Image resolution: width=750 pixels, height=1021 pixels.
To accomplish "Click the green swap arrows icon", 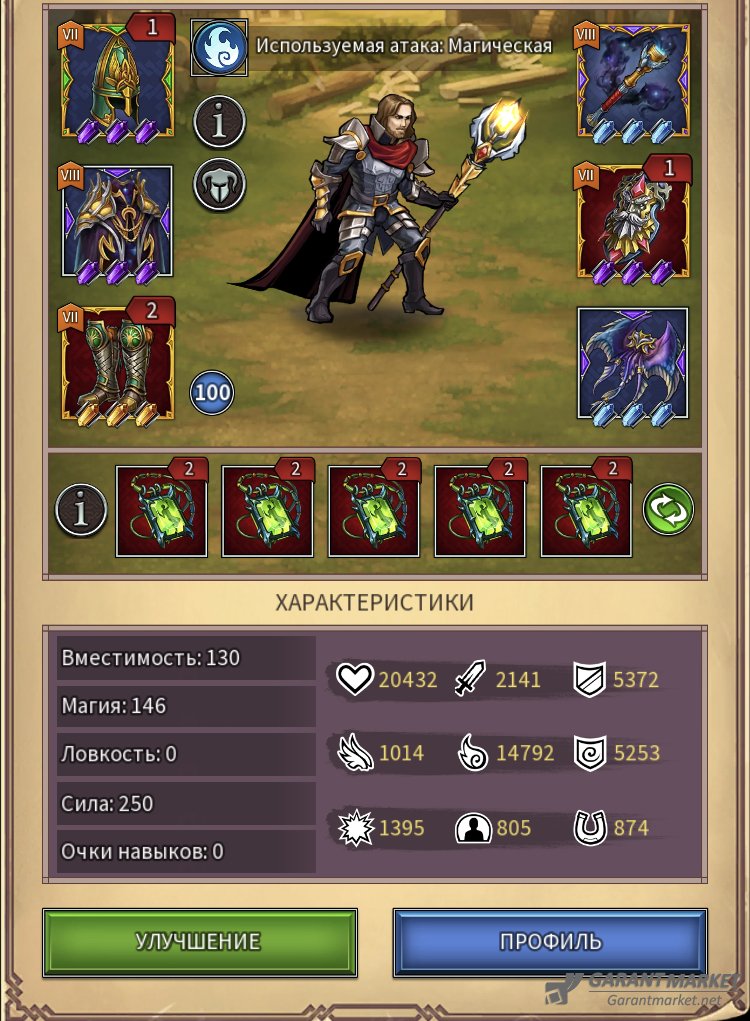I will click(x=668, y=509).
